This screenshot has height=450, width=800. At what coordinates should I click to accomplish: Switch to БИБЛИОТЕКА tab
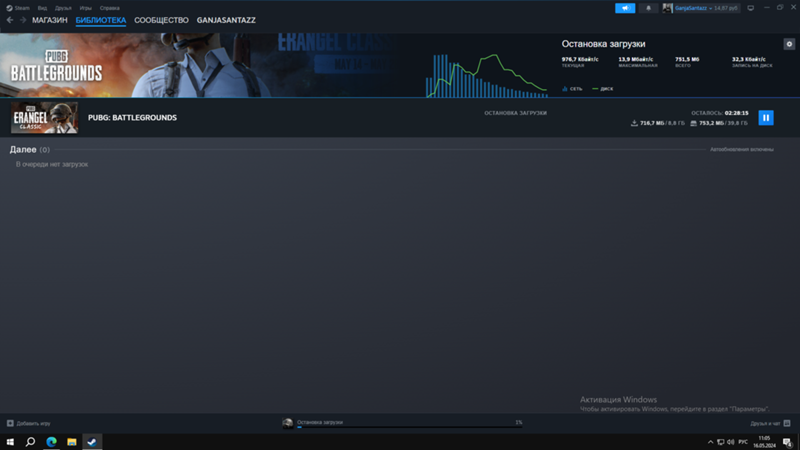(x=101, y=20)
